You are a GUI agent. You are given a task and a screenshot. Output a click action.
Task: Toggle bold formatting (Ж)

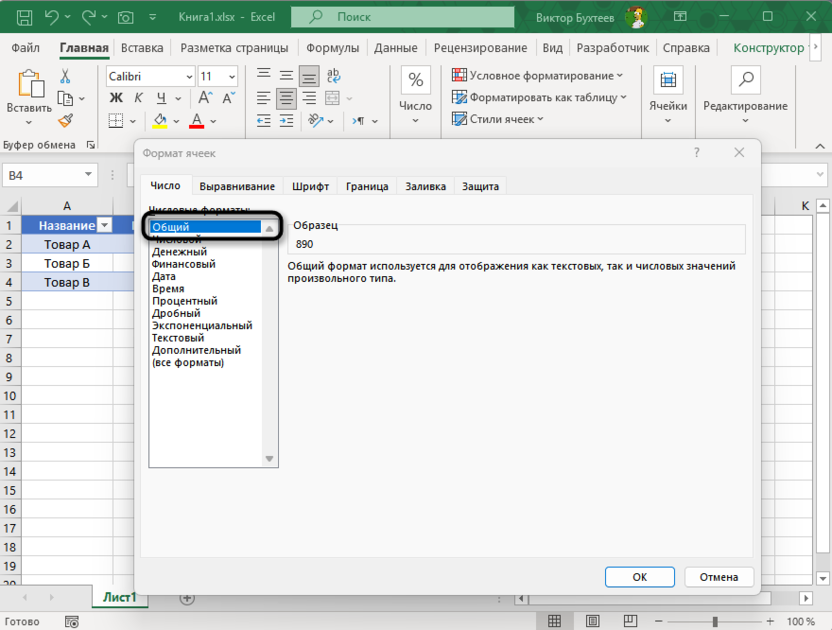point(115,98)
